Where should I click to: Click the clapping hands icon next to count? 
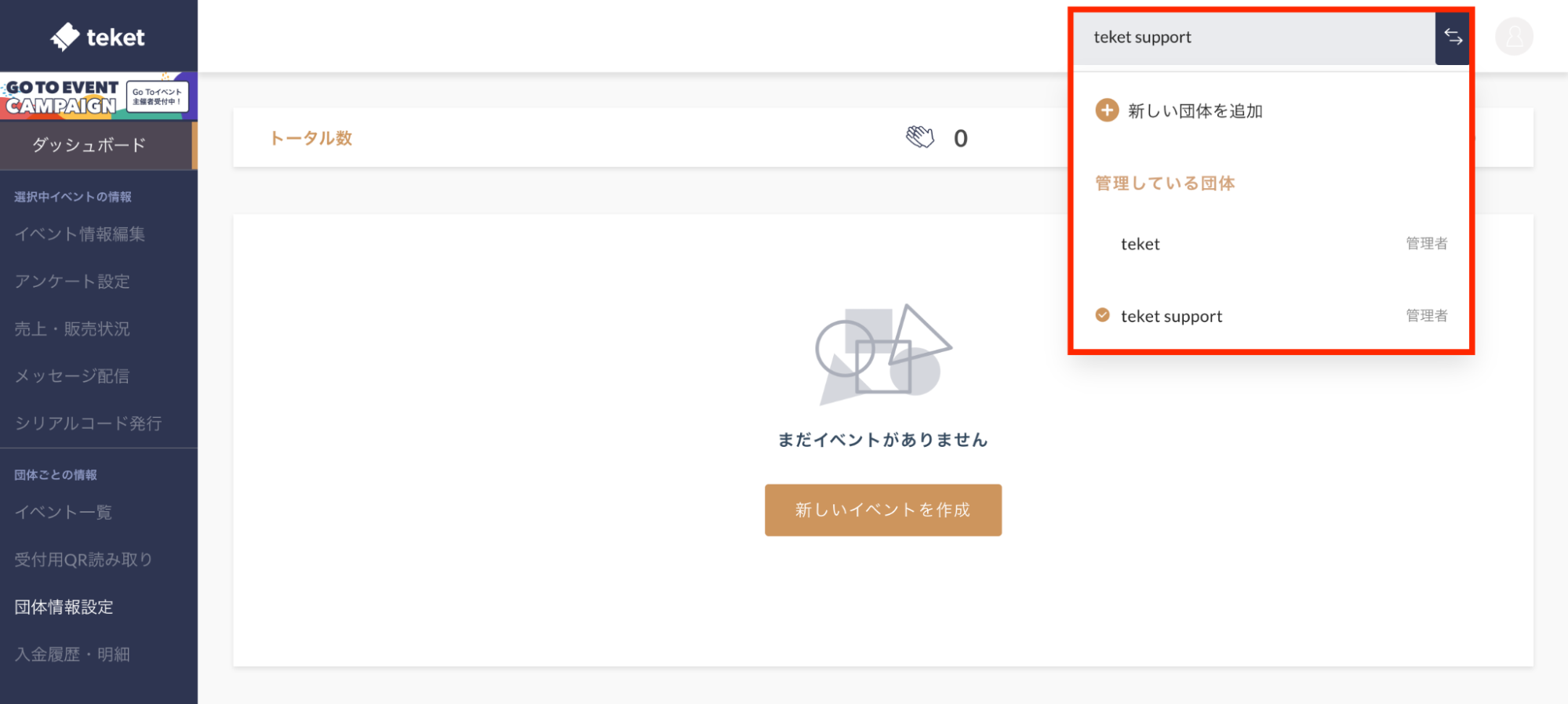tap(920, 137)
